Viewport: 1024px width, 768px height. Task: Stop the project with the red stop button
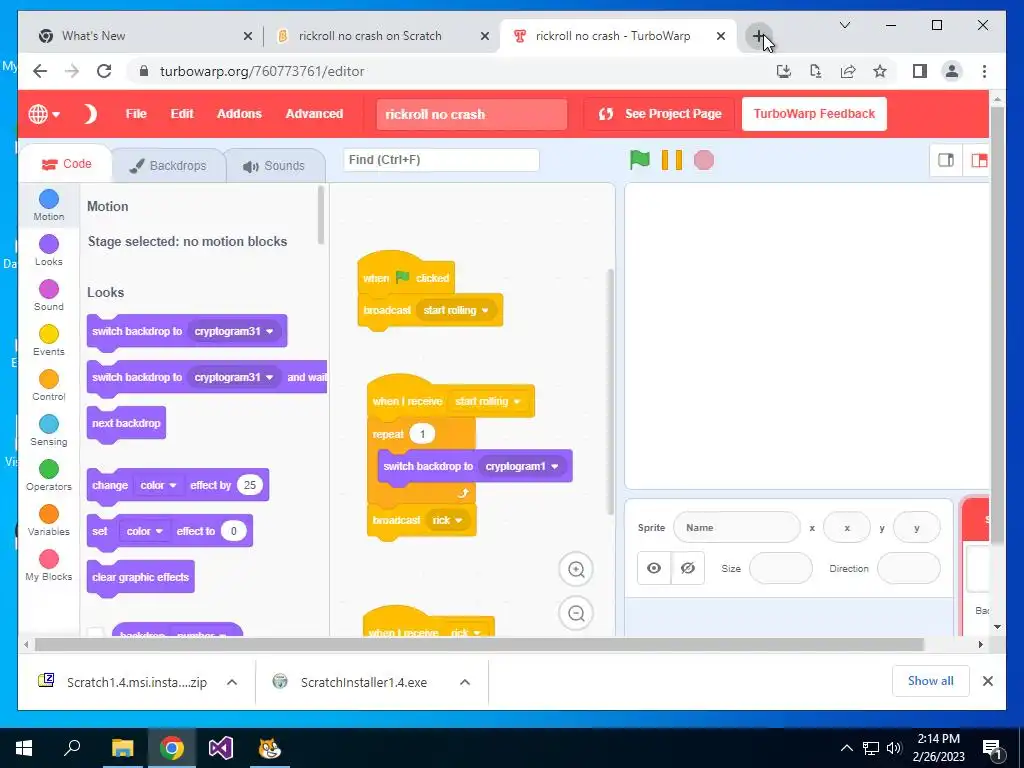[703, 160]
